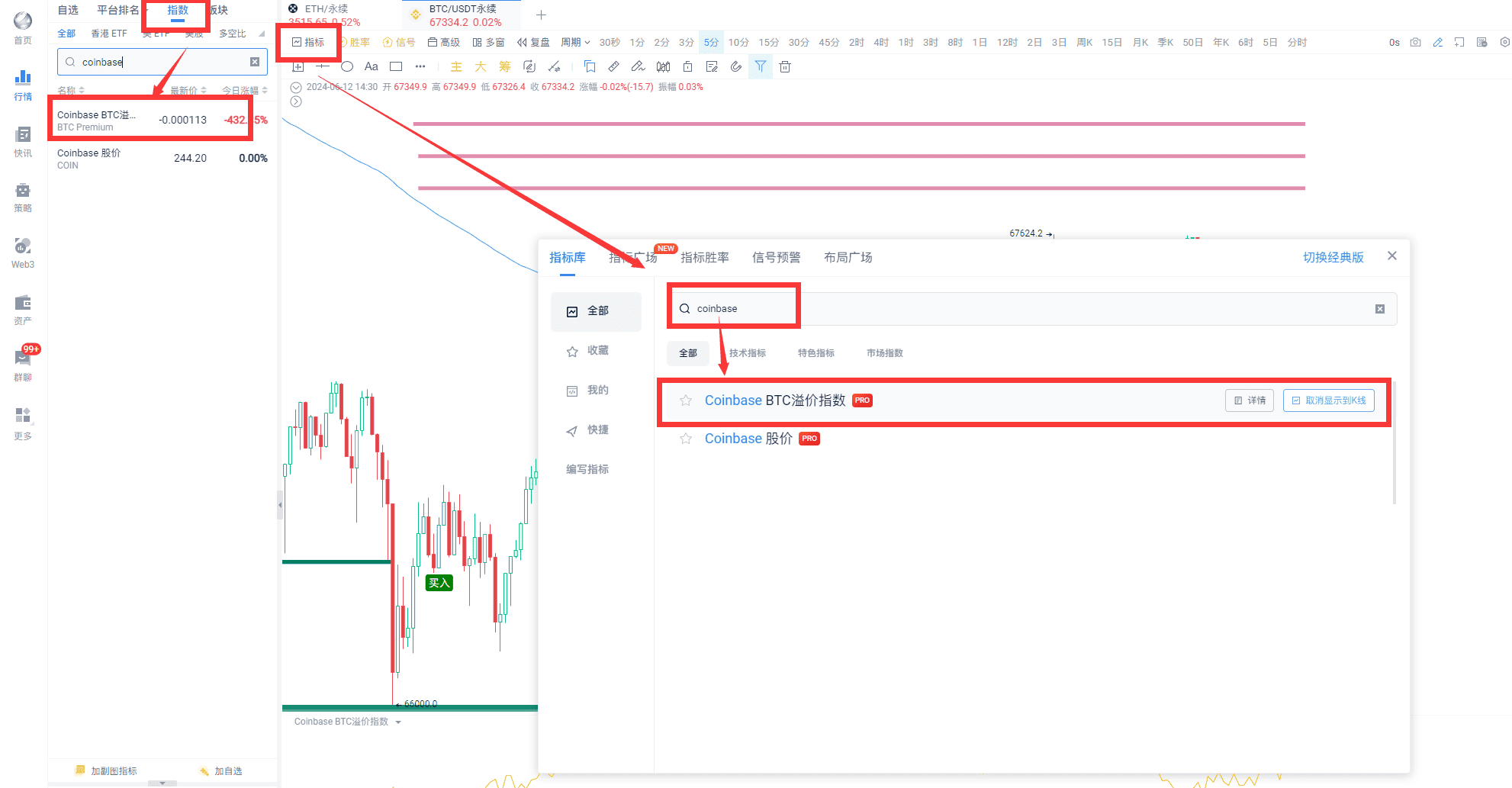Viewport: 1512px width, 788px height.
Task: Expand the category filter triangle beside 多空比
Action: (x=262, y=34)
